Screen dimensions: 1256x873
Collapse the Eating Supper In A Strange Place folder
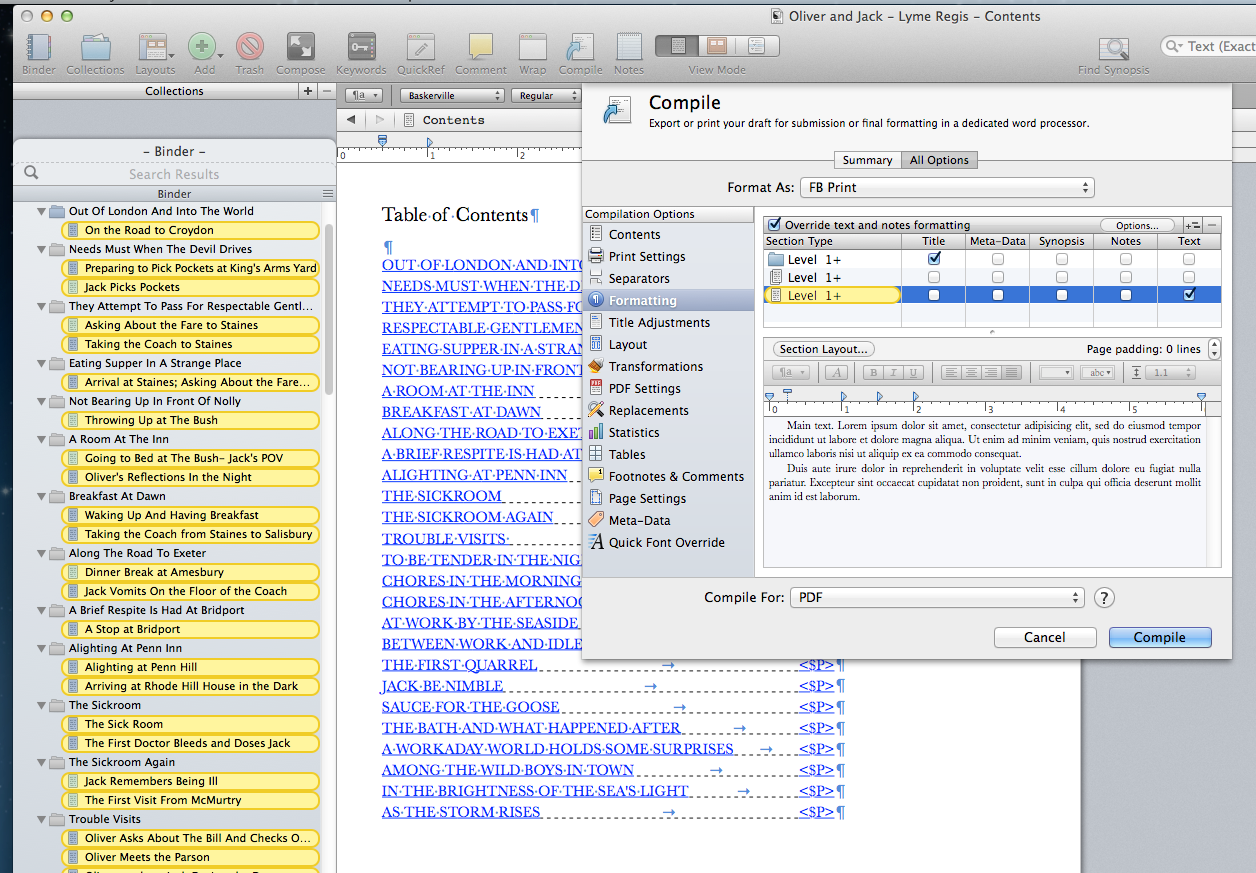tap(42, 364)
